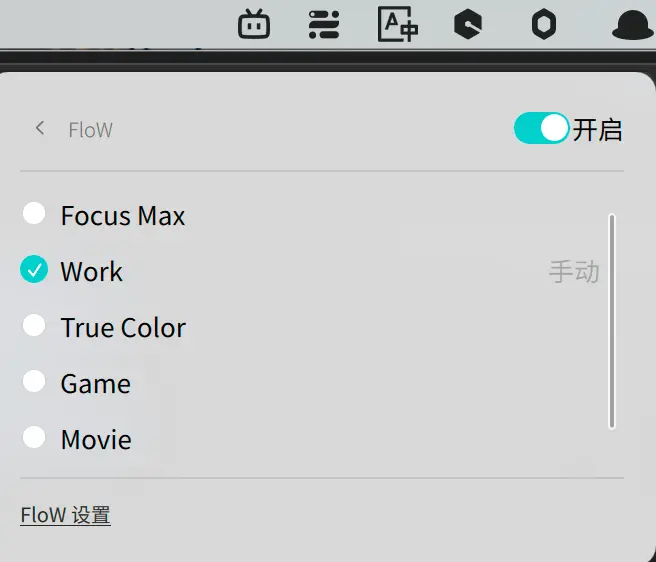
Task: Click the 手动 label on the Work row
Action: coord(574,272)
